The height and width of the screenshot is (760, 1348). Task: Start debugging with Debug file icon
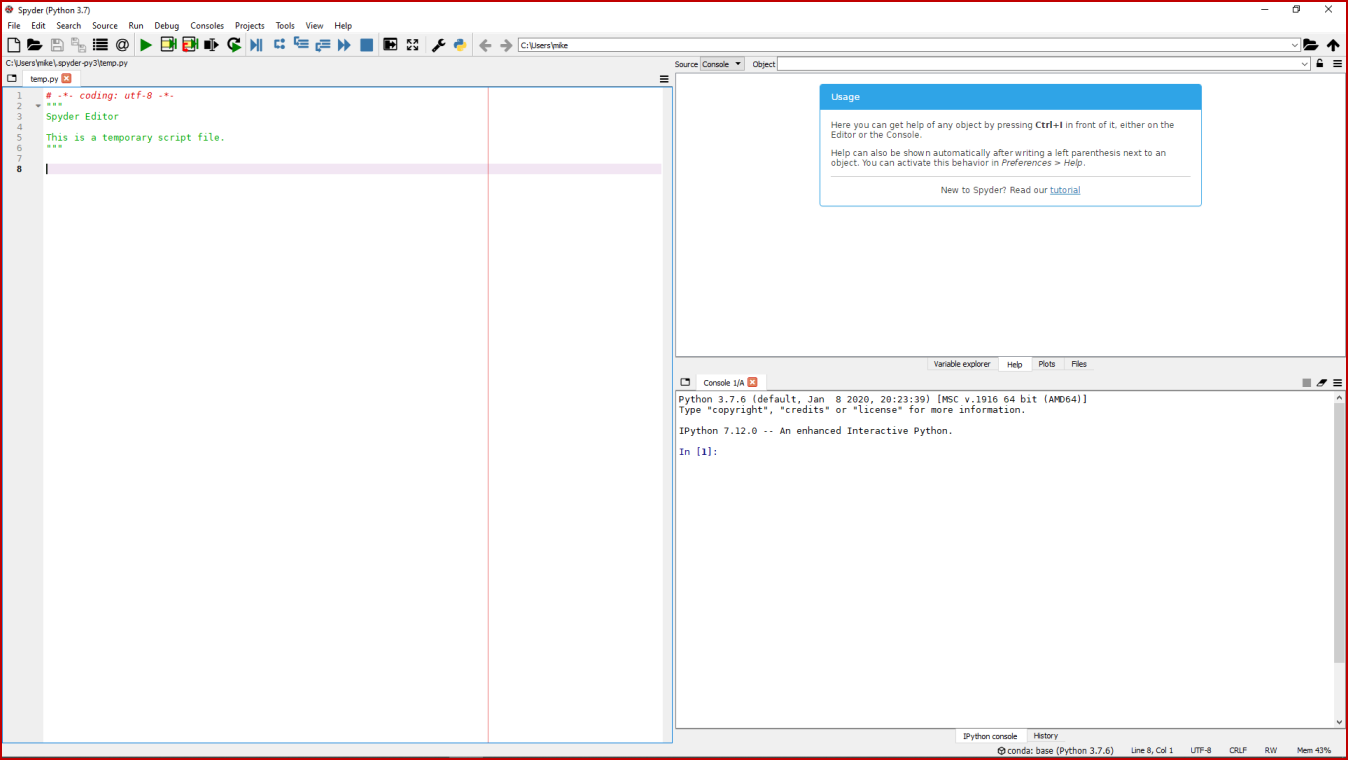[x=256, y=45]
